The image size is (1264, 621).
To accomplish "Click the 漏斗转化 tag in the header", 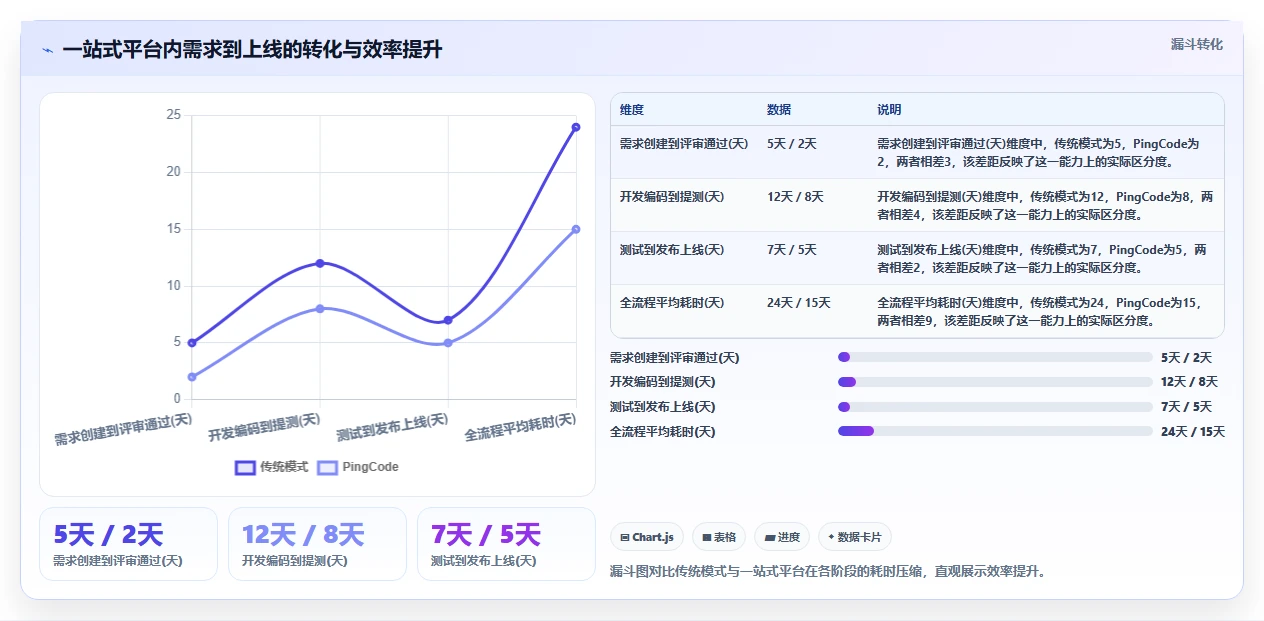I will point(1196,44).
